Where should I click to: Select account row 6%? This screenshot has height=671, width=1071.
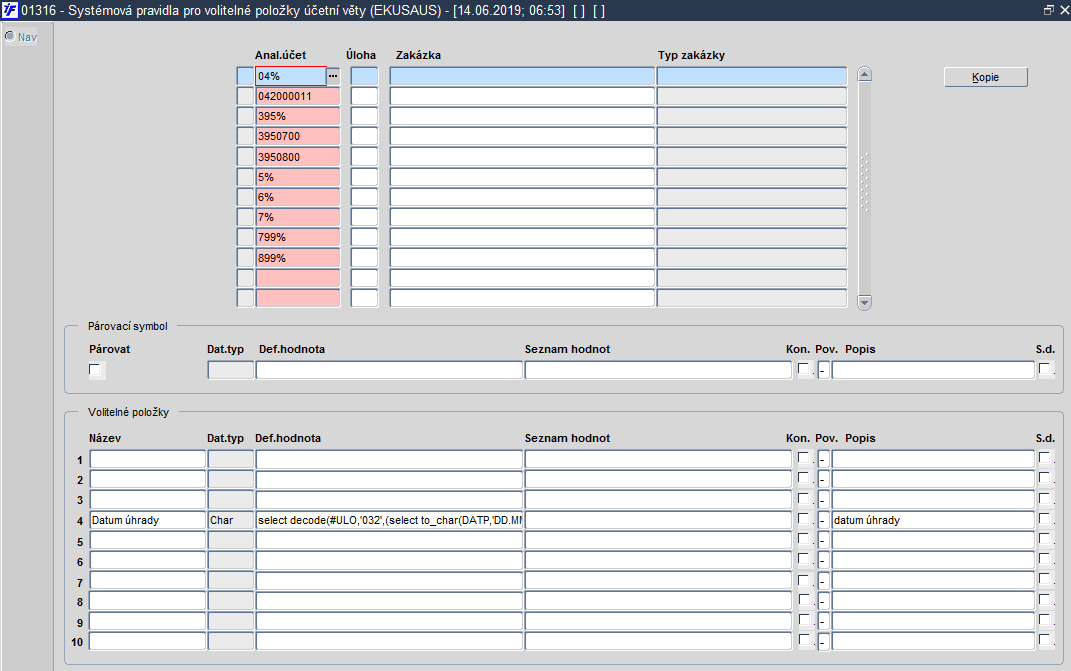pos(298,197)
